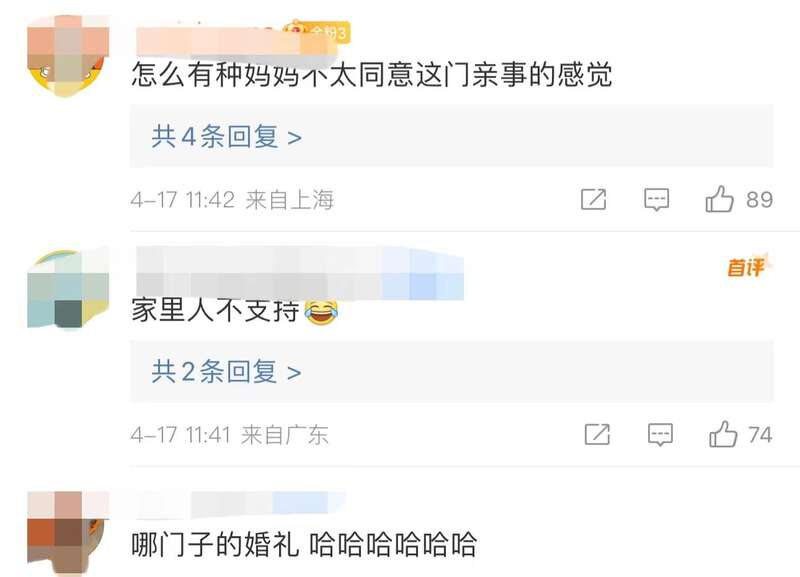Image resolution: width=800 pixels, height=577 pixels.
Task: Like the comment with 89 likes
Action: 719,199
